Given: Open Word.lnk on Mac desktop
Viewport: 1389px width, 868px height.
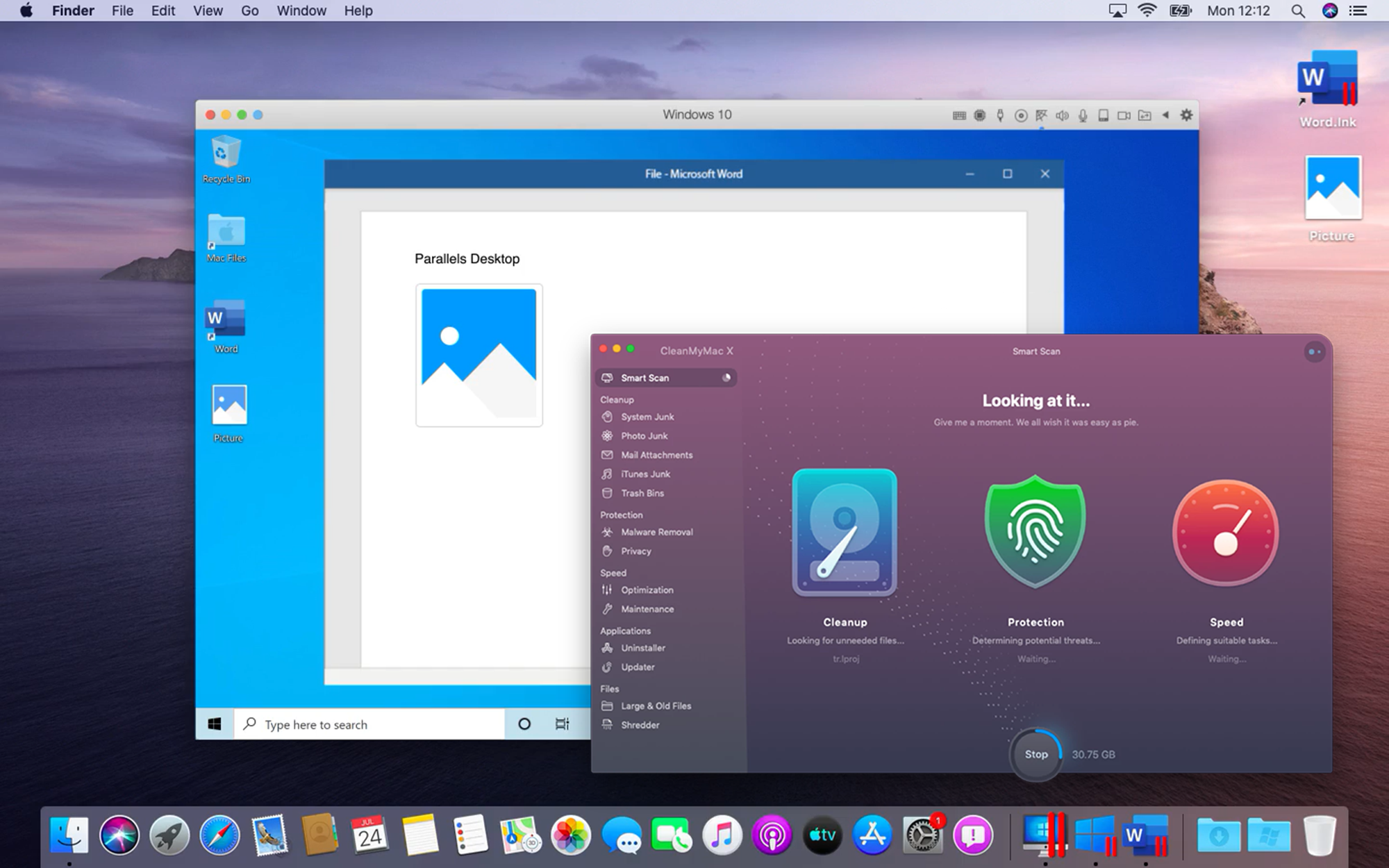Looking at the screenshot, I should tap(1327, 89).
